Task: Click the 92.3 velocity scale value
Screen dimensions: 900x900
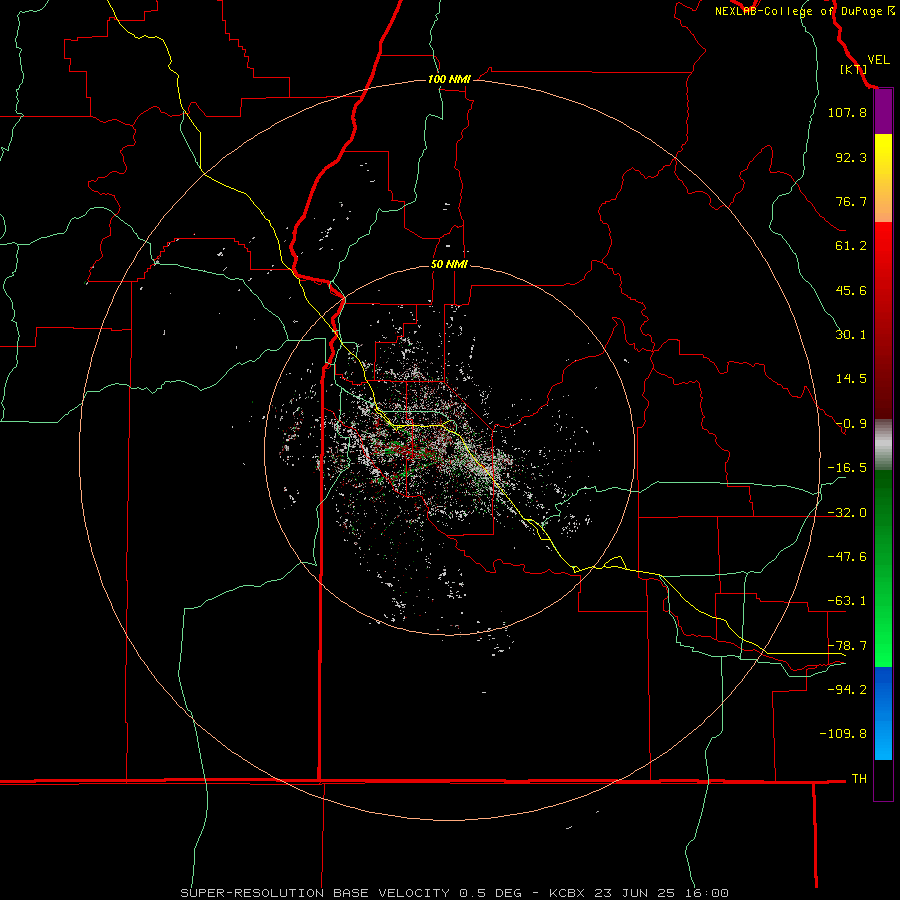Action: point(851,157)
